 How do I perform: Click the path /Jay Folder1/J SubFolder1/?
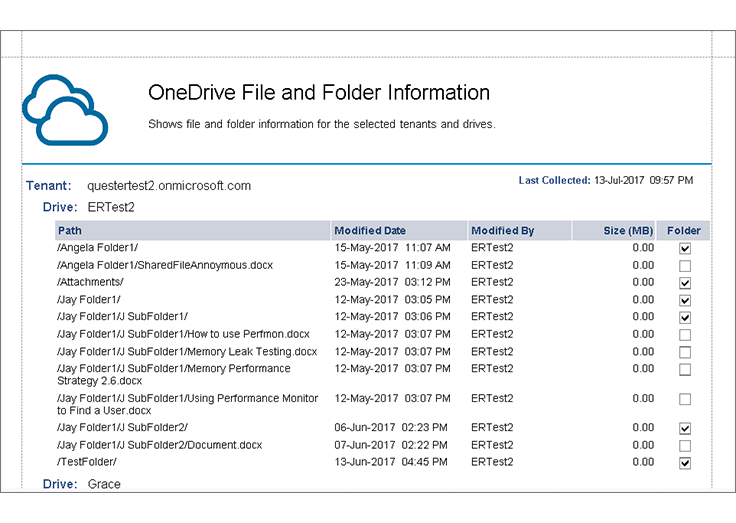click(x=123, y=316)
